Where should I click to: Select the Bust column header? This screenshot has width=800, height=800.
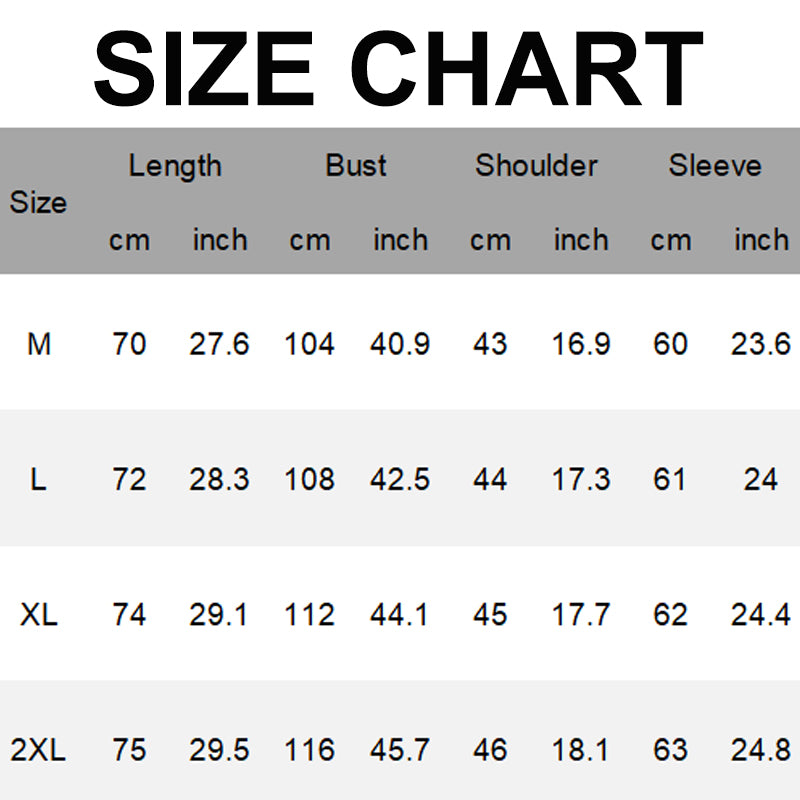(356, 166)
